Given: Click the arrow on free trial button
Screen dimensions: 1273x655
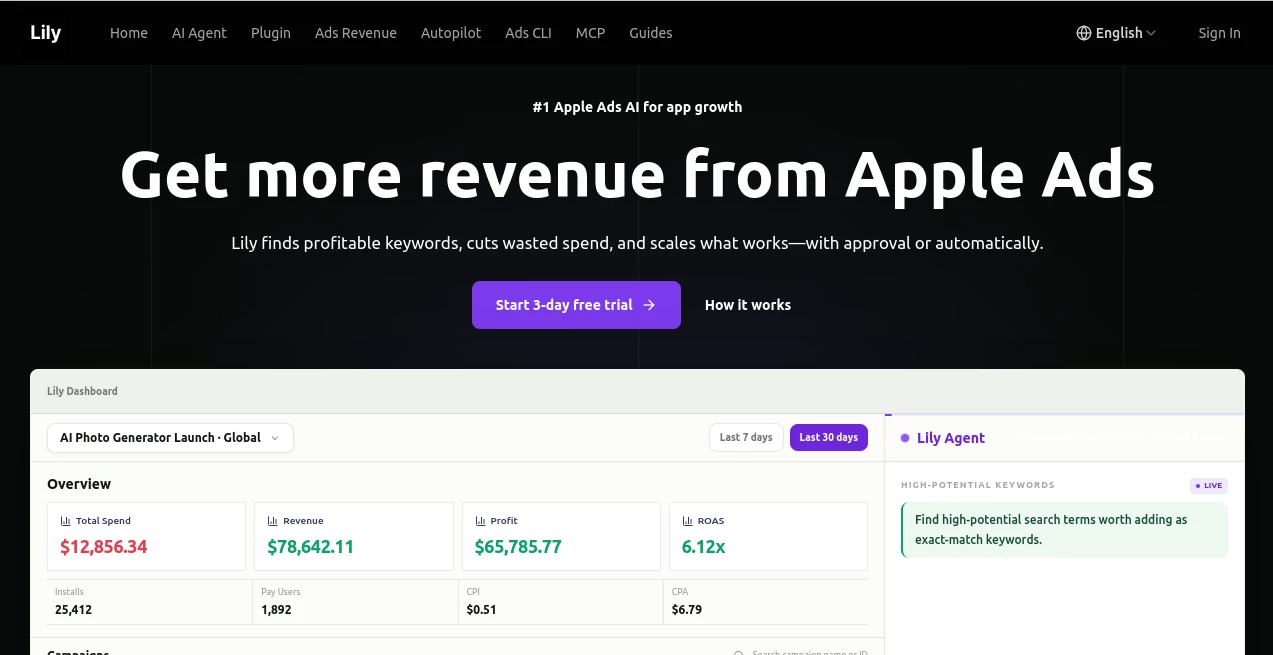Looking at the screenshot, I should 649,305.
